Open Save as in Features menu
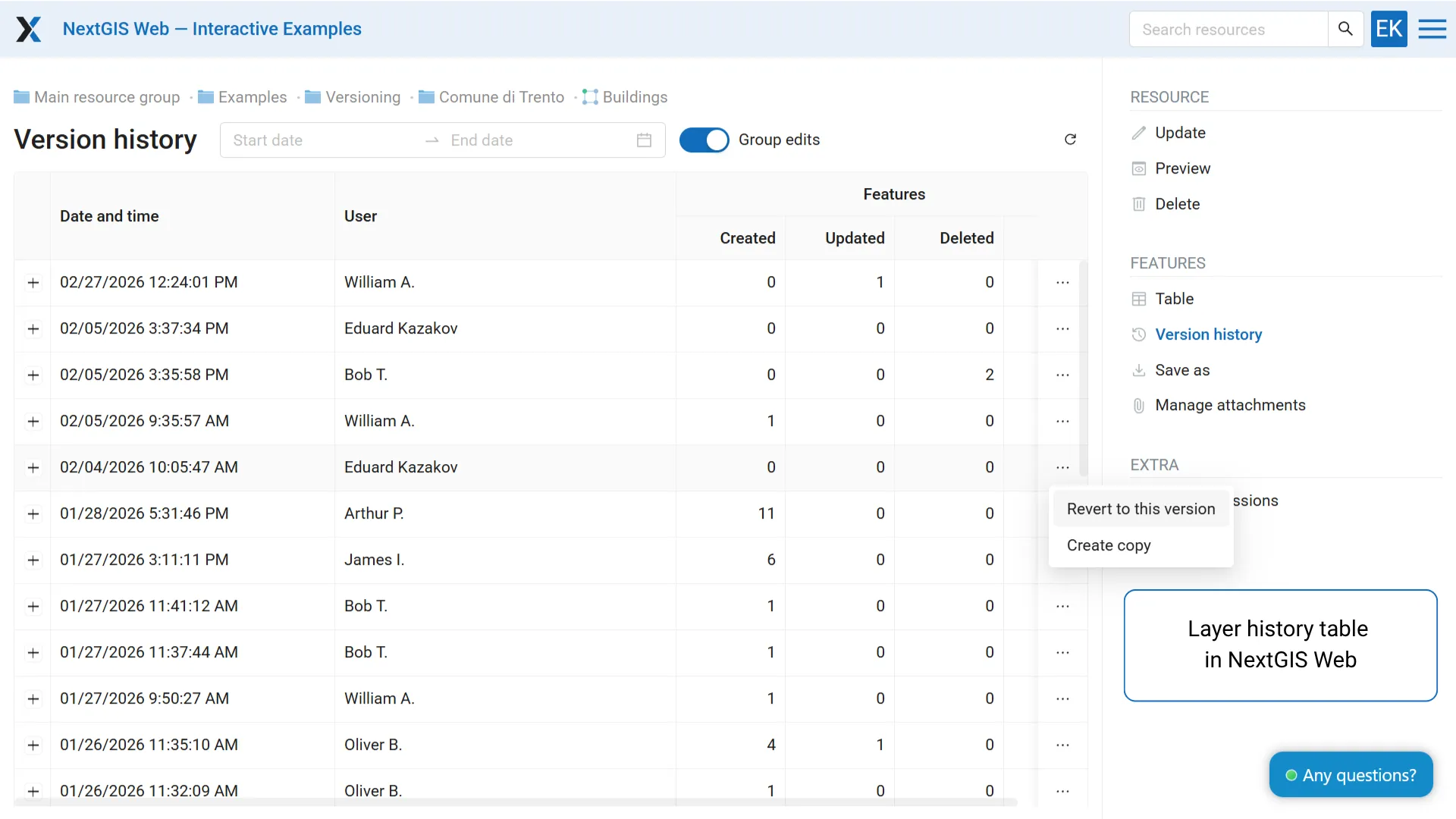1456x819 pixels. point(1182,370)
